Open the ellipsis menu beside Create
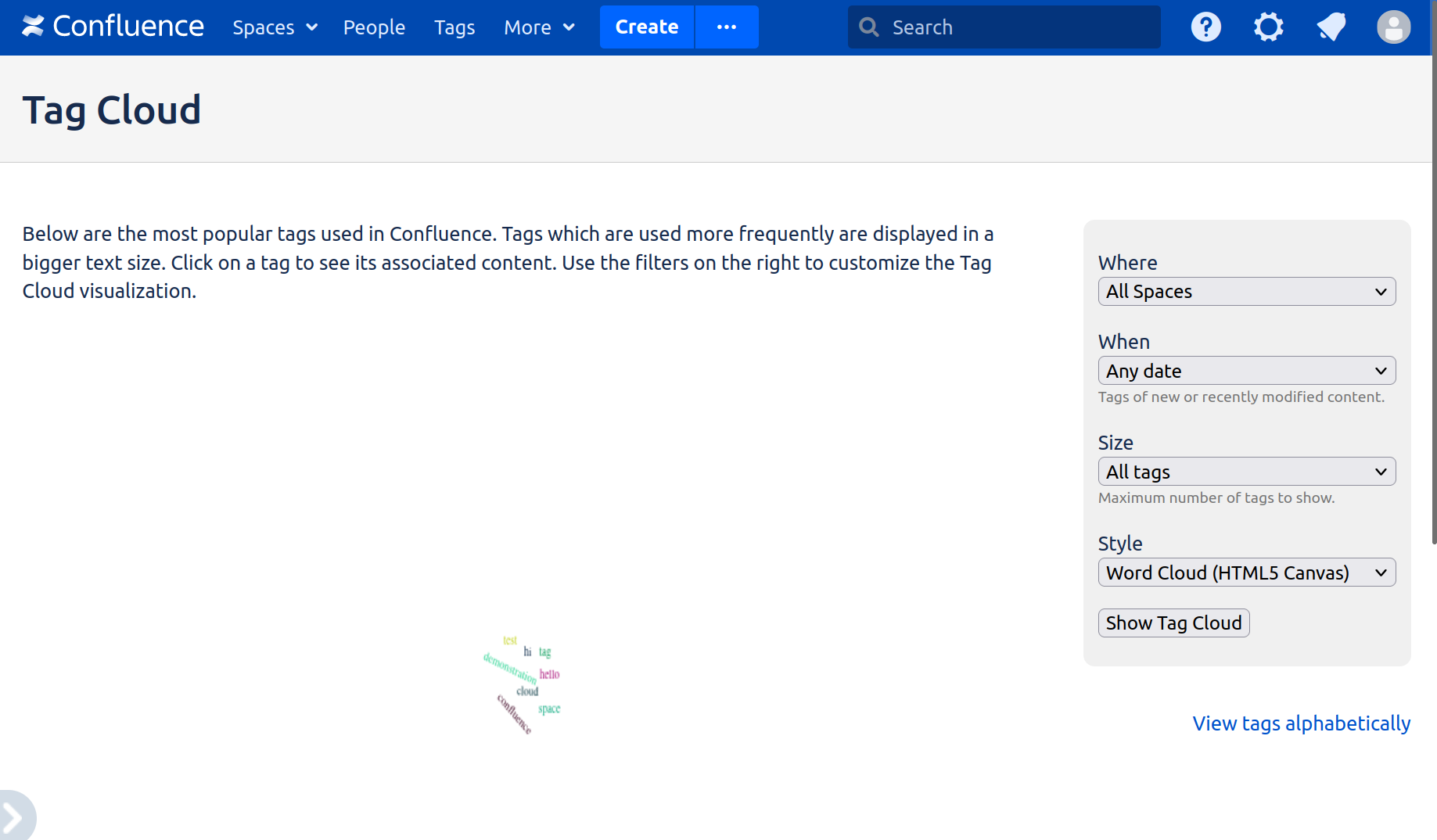 tap(726, 26)
